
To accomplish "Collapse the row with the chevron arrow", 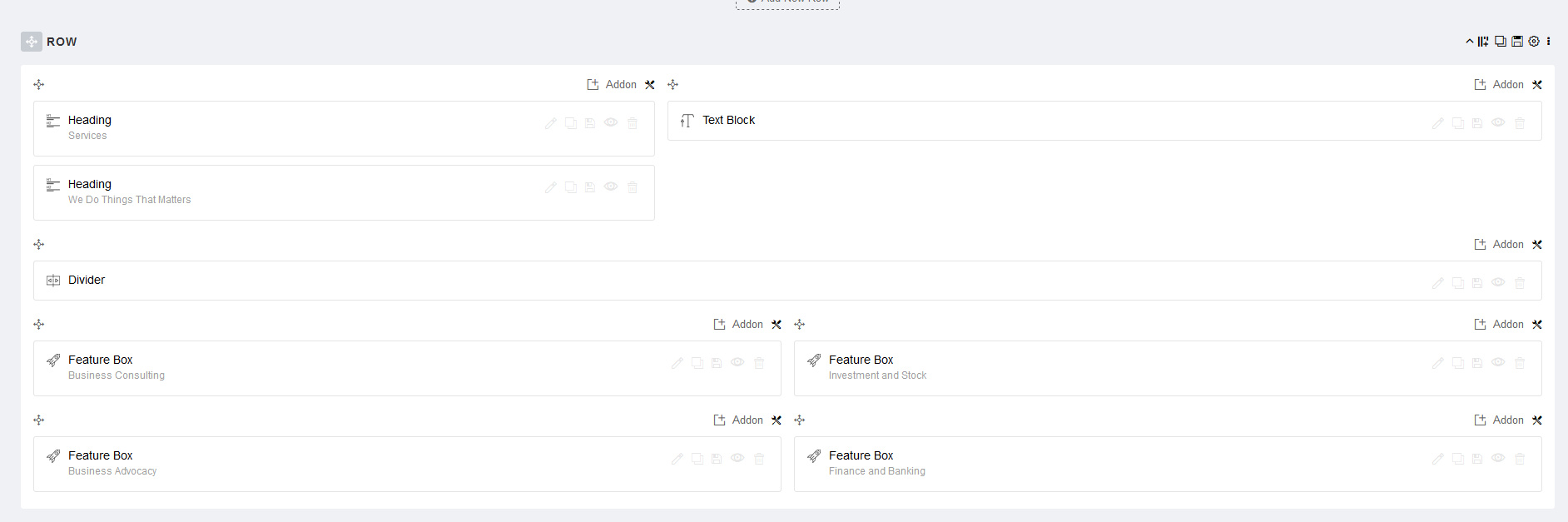I will coord(1470,42).
